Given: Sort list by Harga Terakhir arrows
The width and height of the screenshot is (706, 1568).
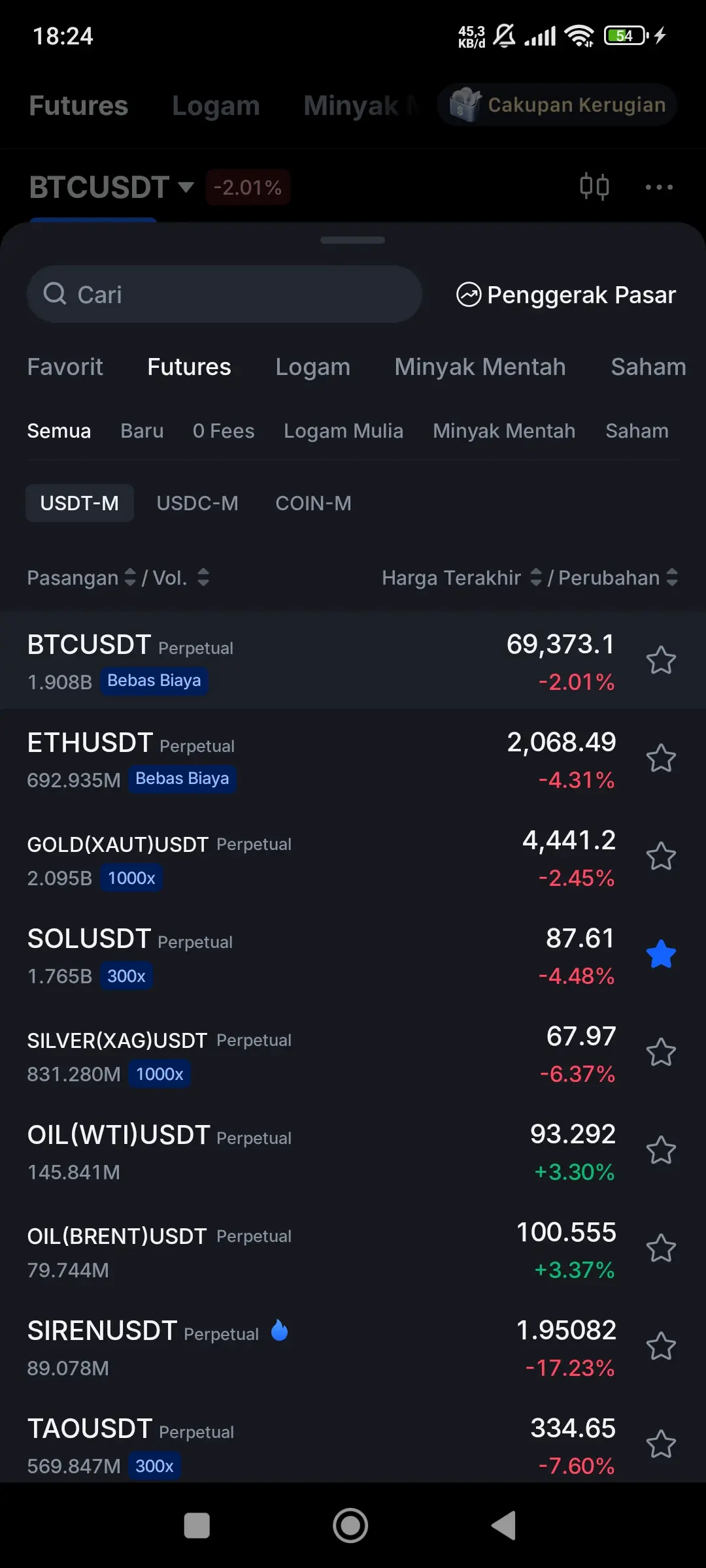Looking at the screenshot, I should pos(536,577).
